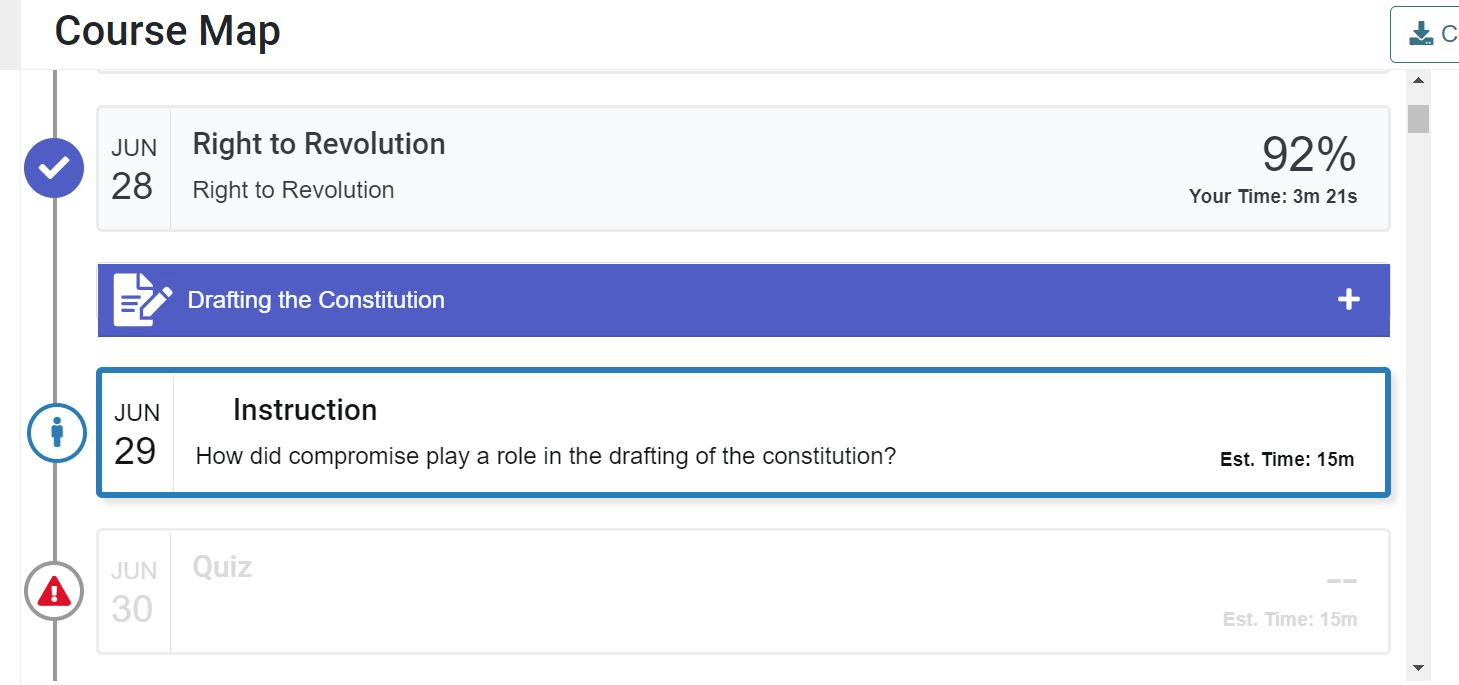
Task: Click the download icon button beside Course Map
Action: (x=1422, y=35)
